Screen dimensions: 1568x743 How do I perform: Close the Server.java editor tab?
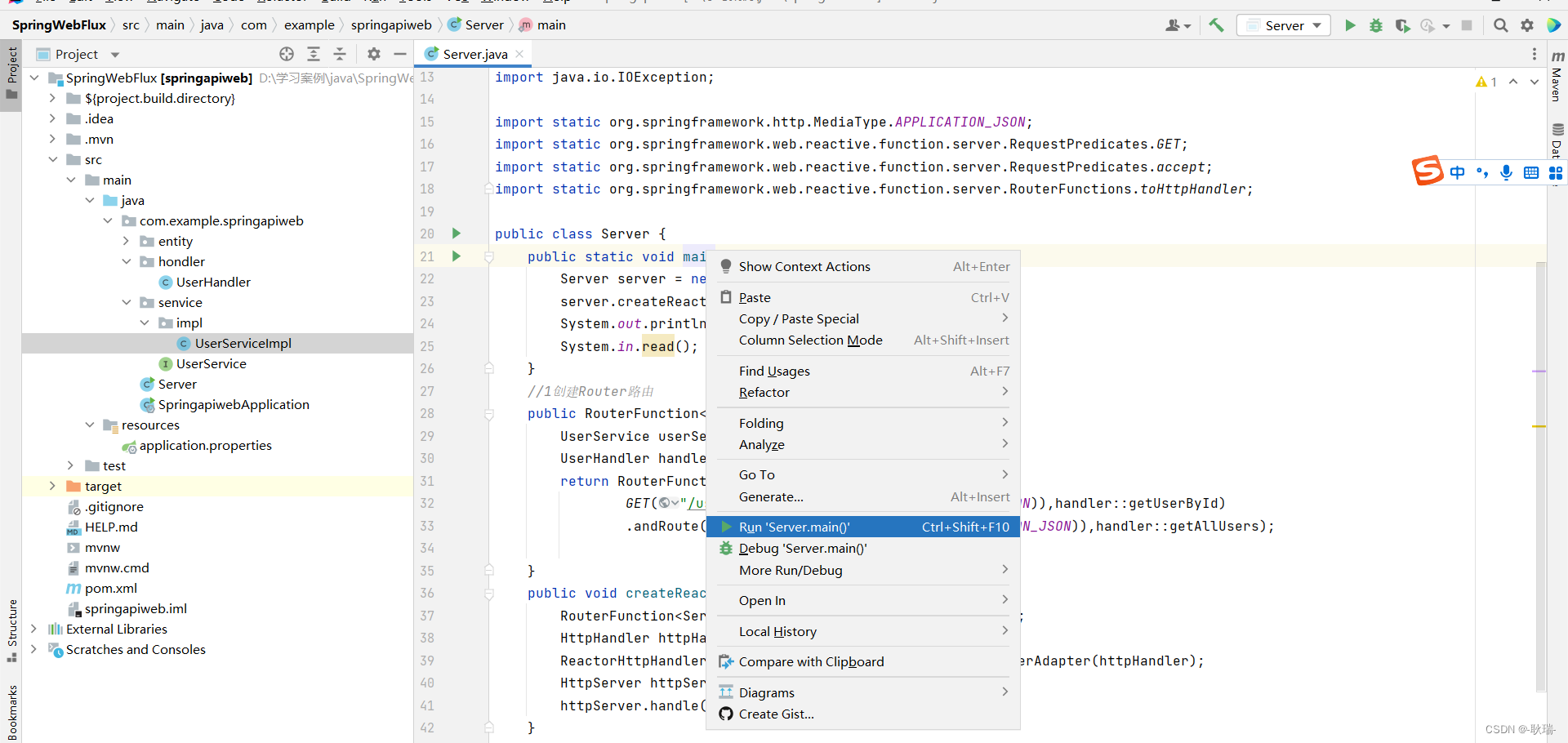coord(519,54)
